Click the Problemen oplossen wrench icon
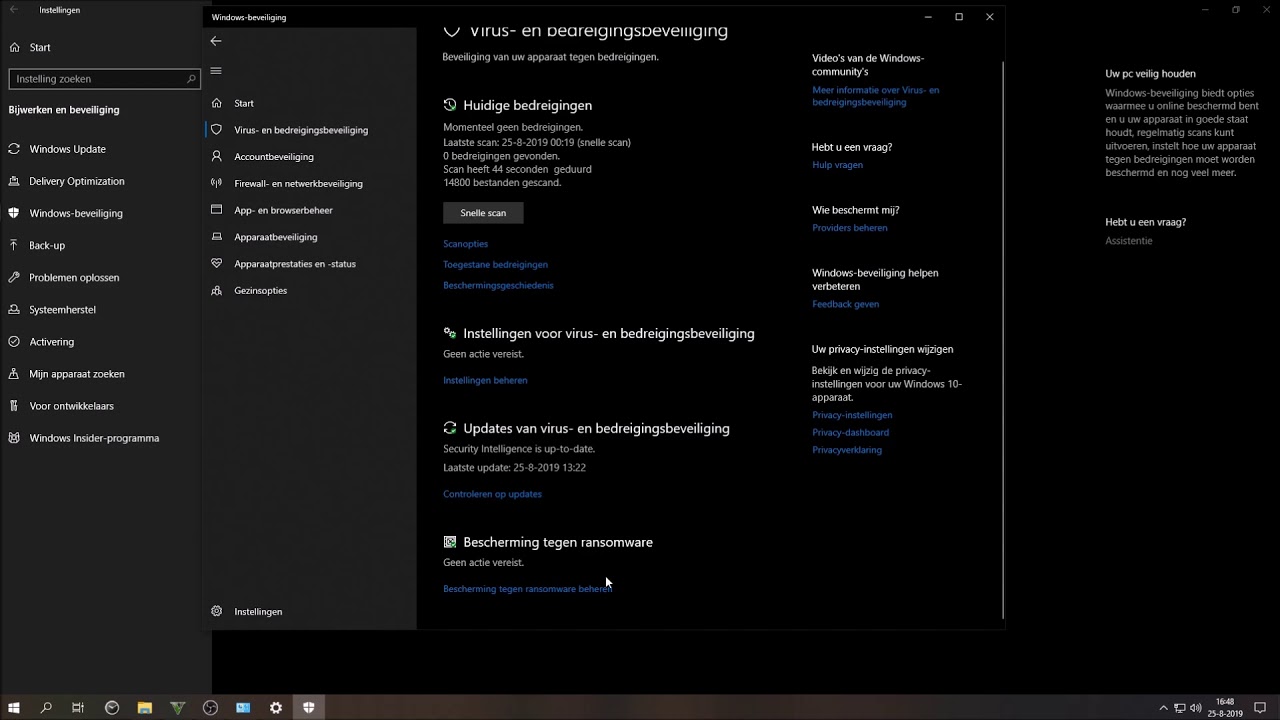 [14, 277]
